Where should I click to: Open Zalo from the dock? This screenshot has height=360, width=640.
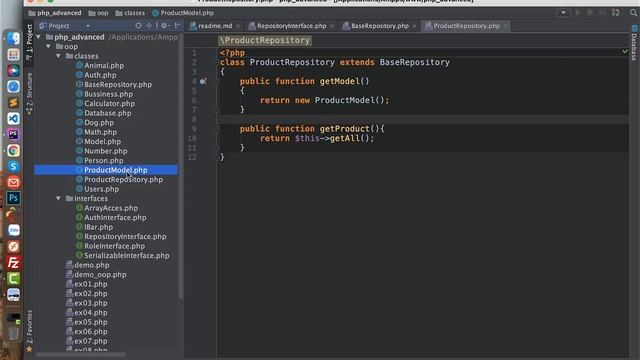pyautogui.click(x=13, y=230)
